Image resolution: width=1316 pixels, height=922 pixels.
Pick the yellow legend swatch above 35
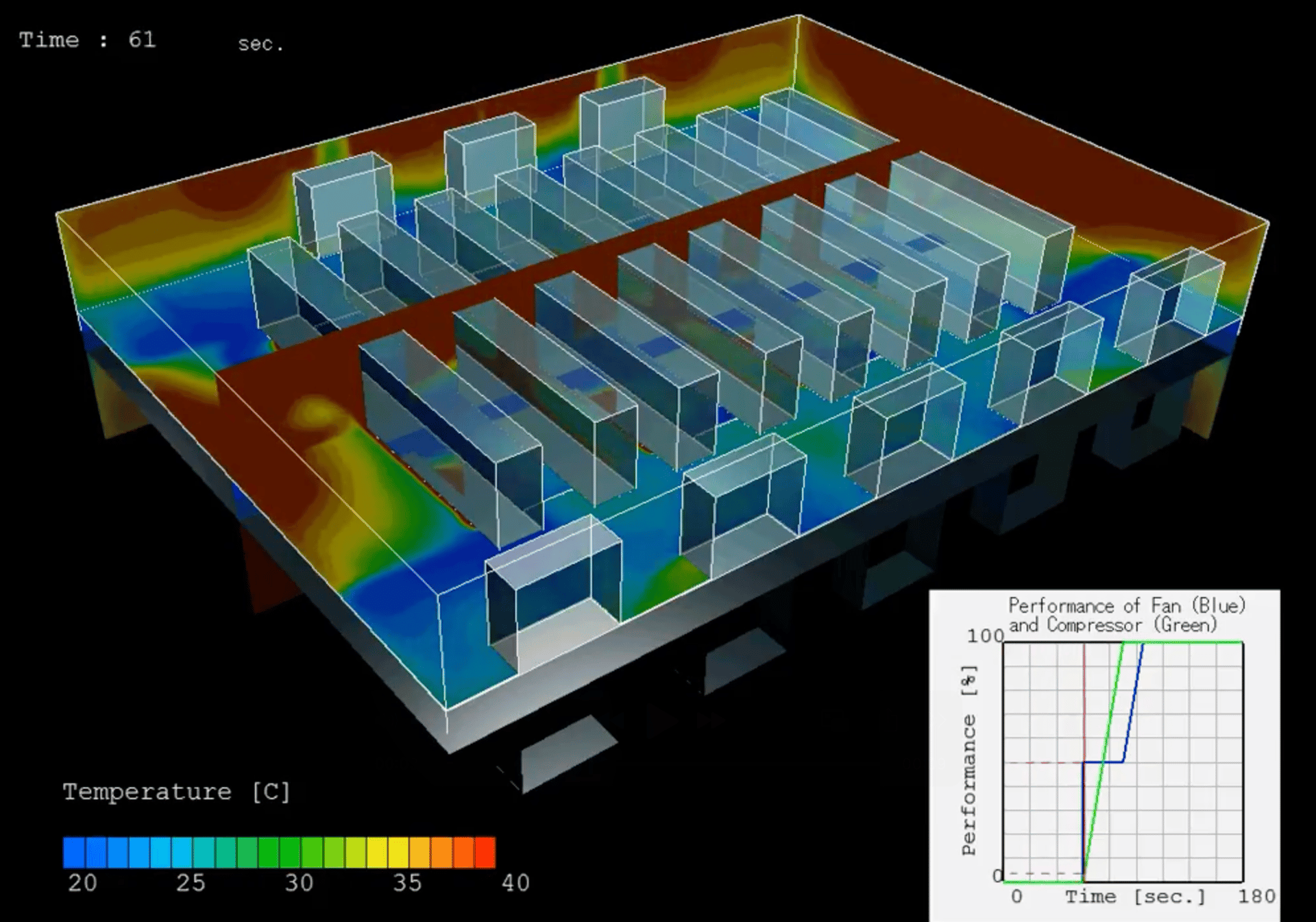398,852
